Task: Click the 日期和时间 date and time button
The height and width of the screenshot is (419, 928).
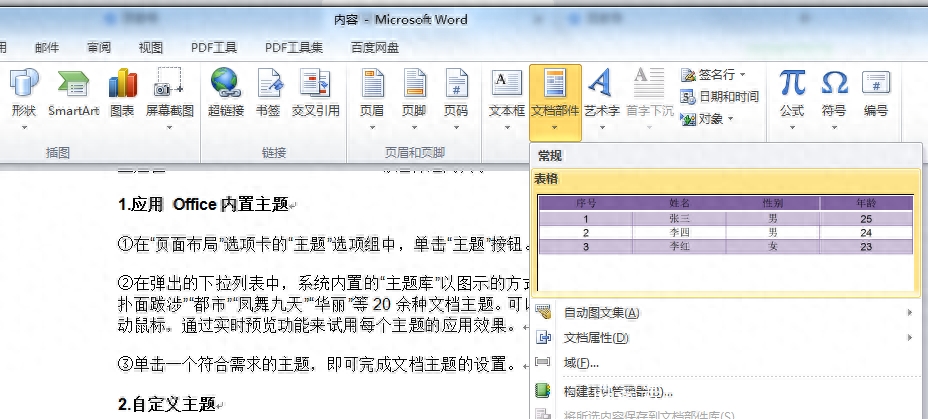Action: (x=720, y=96)
